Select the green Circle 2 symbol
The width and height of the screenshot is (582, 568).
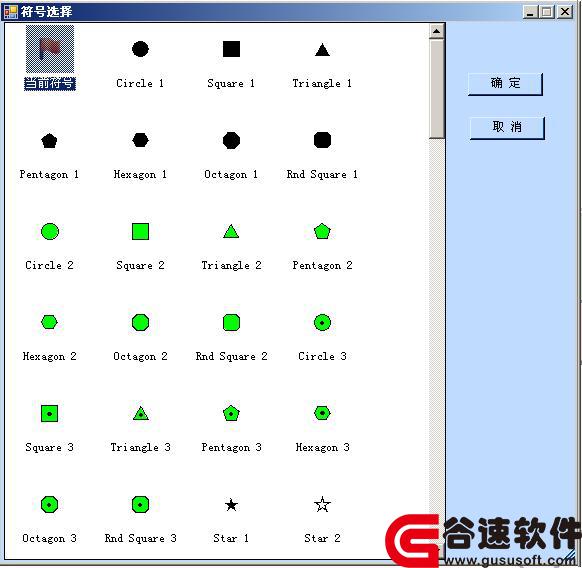(50, 231)
